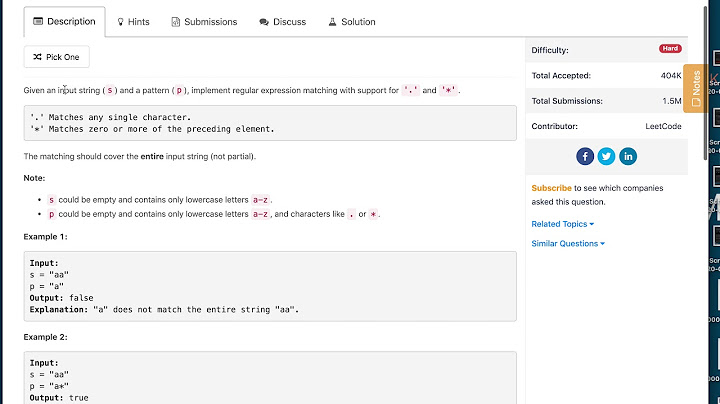Switch to the Hints tab
This screenshot has width=720, height=404.
click(133, 22)
